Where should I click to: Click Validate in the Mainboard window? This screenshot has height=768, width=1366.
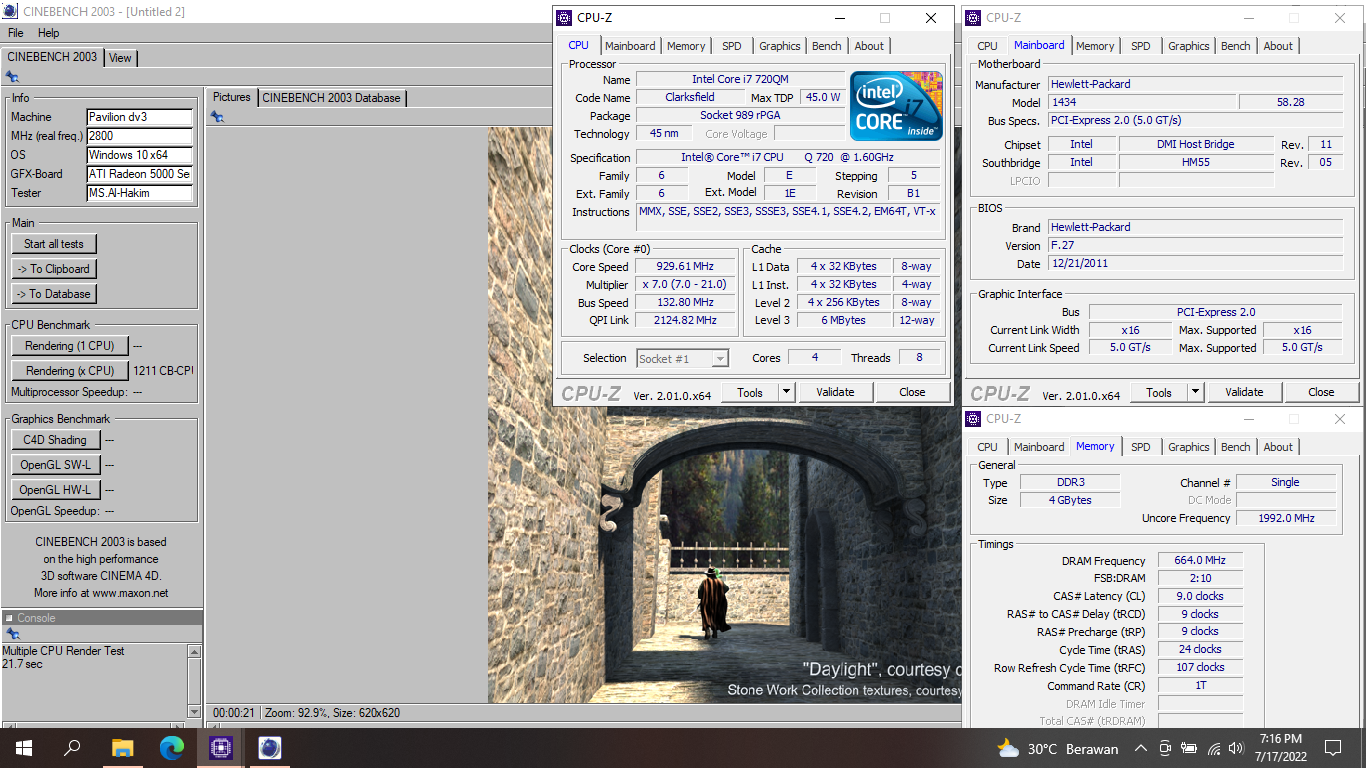(1244, 392)
